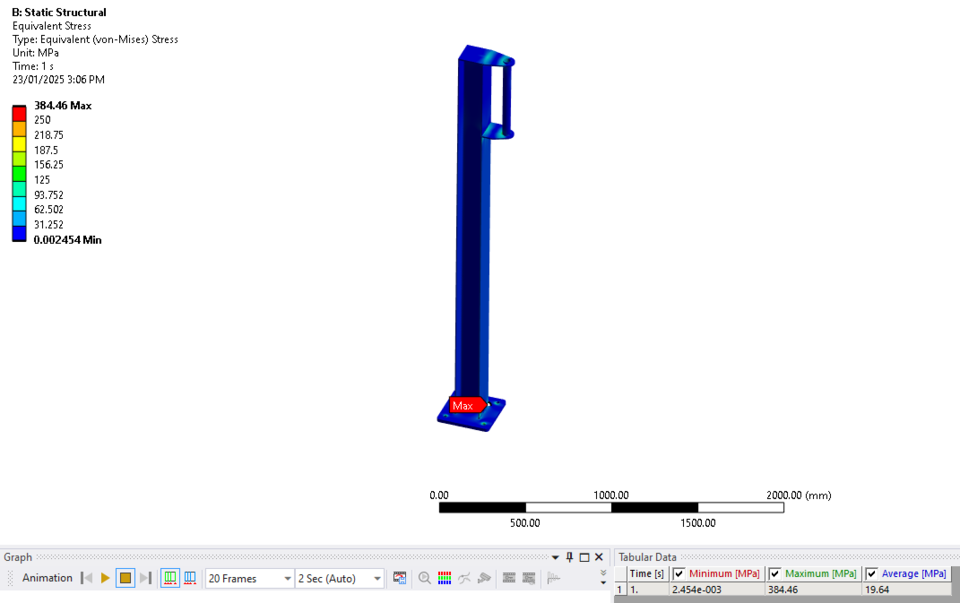
Task: Click the Max stress annotation on the model
Action: 463,405
